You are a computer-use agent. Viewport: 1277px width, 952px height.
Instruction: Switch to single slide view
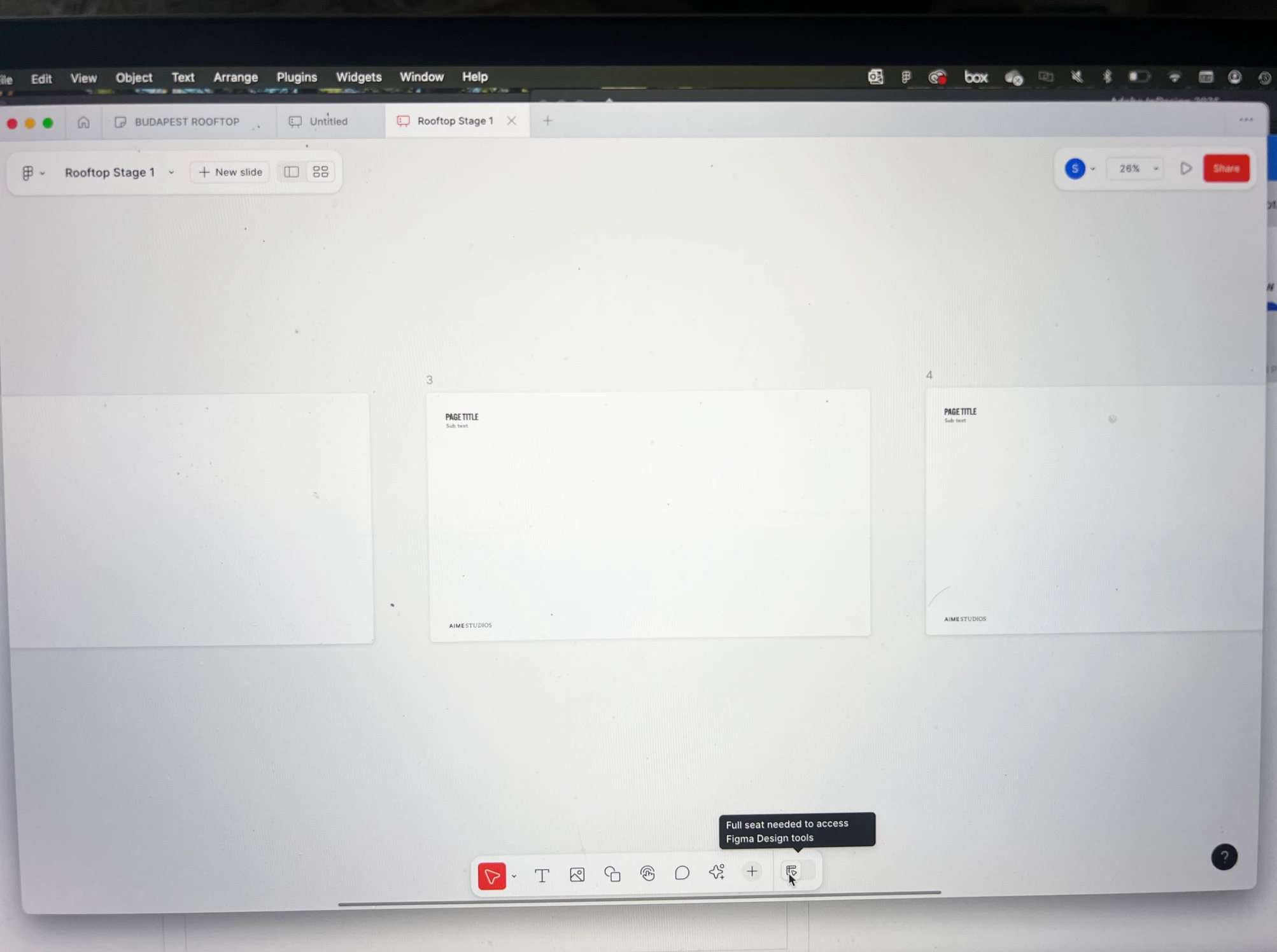point(291,172)
